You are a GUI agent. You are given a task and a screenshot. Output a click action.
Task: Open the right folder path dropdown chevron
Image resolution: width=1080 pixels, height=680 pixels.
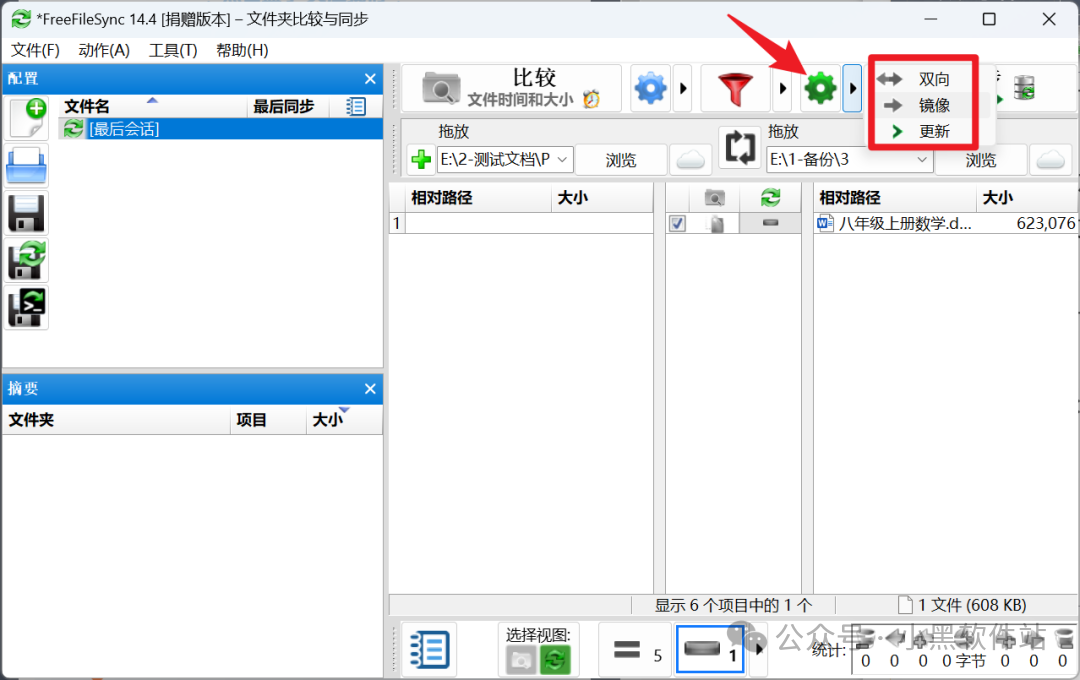922,160
